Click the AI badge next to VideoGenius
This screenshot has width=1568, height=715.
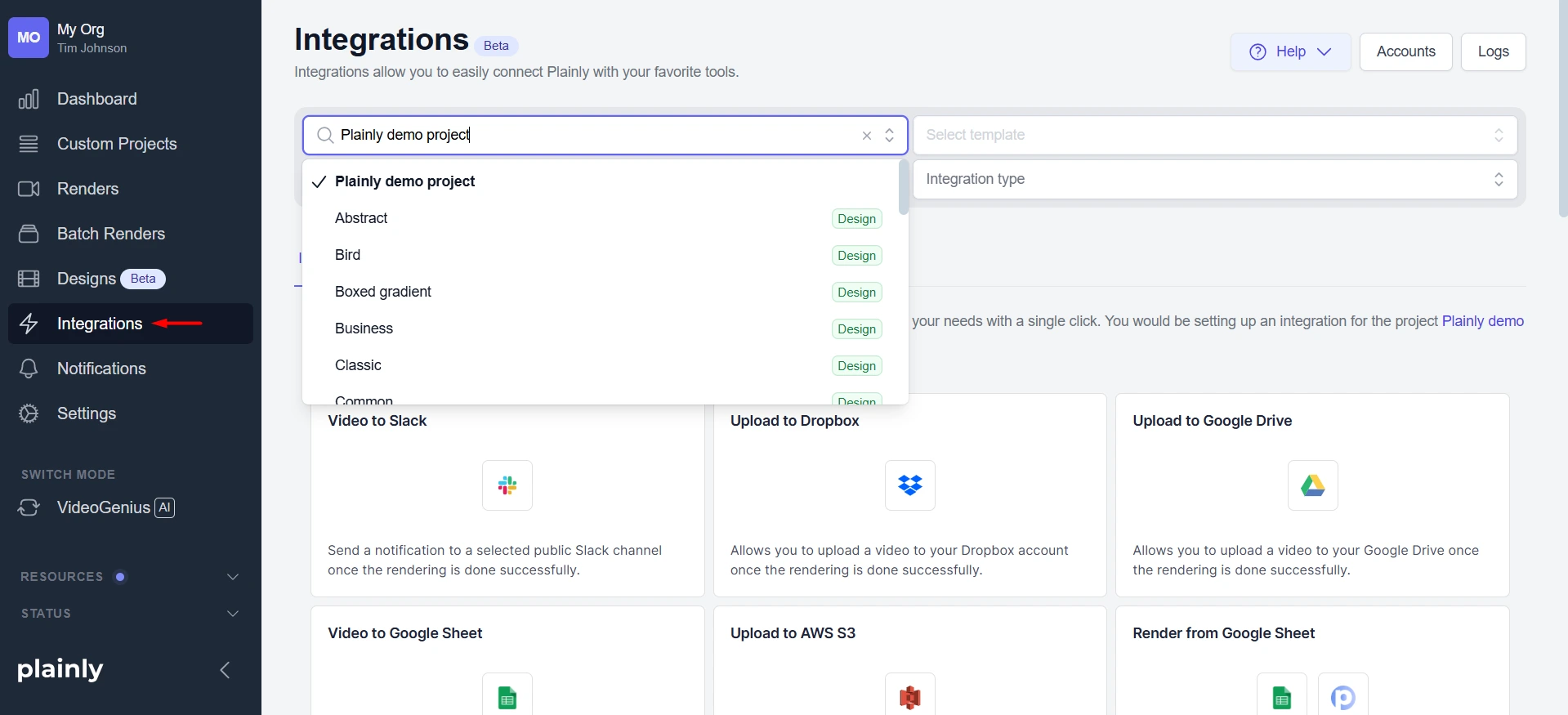[165, 507]
